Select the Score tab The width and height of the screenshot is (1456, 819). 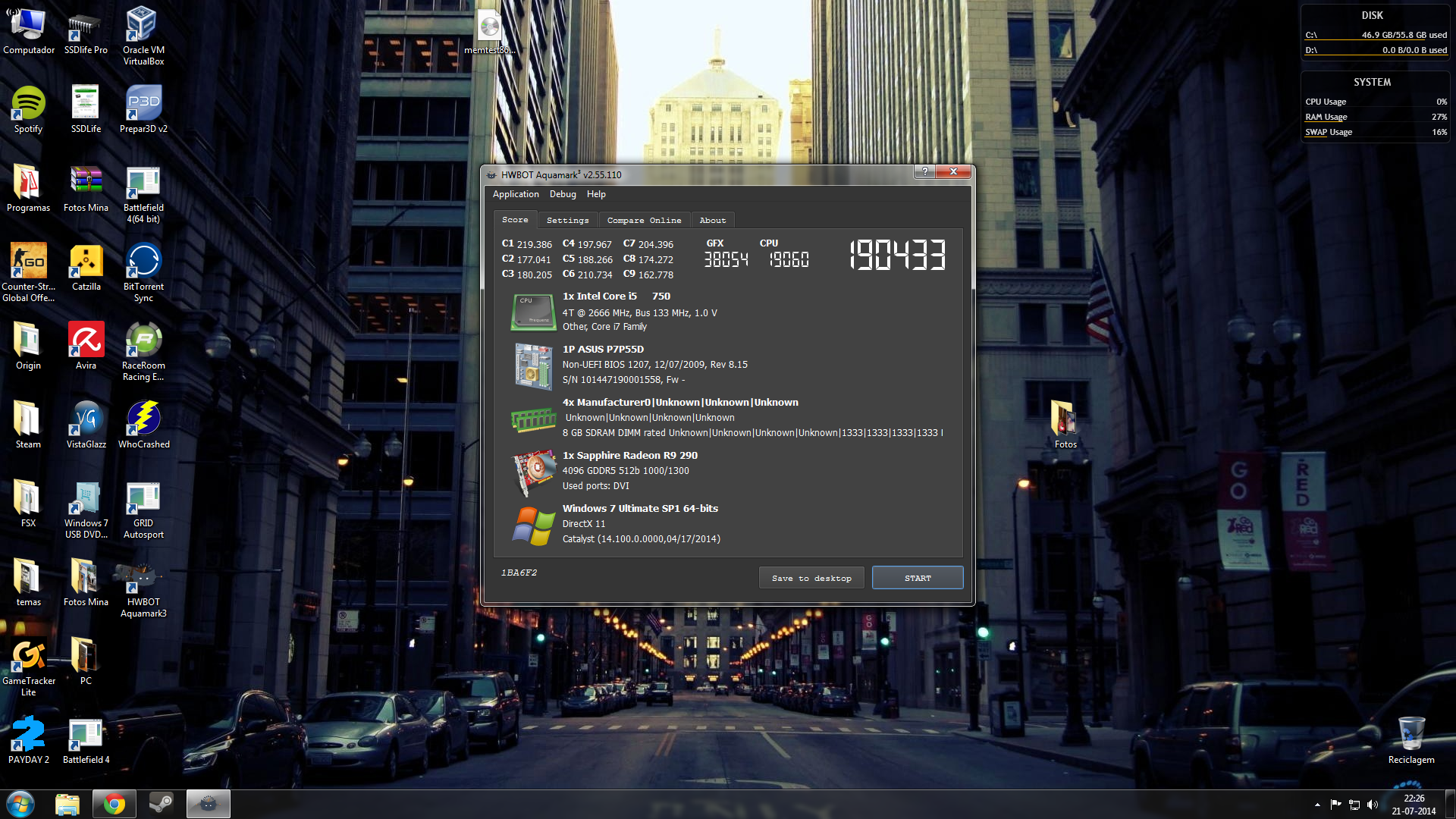[x=515, y=219]
